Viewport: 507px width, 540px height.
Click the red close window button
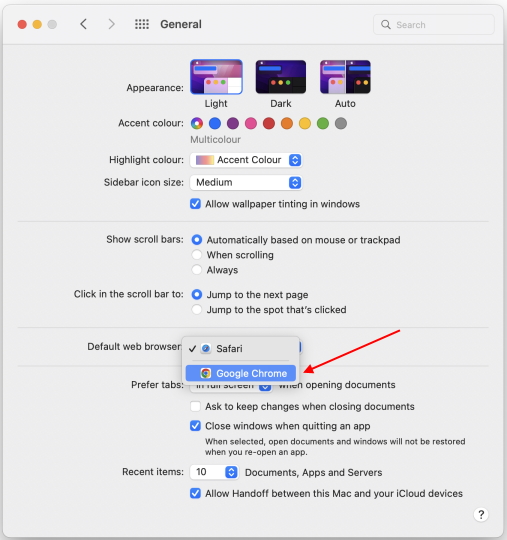(x=22, y=24)
